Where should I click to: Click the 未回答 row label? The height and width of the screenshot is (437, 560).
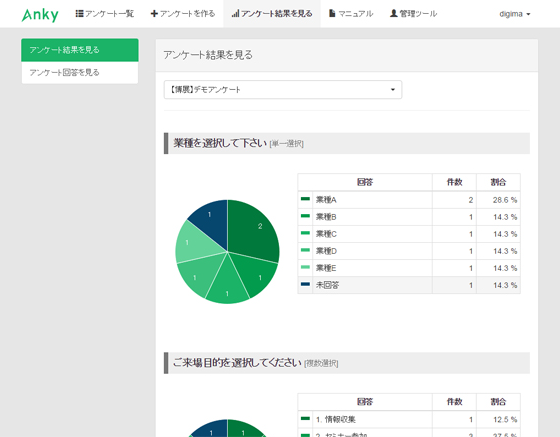pos(328,286)
